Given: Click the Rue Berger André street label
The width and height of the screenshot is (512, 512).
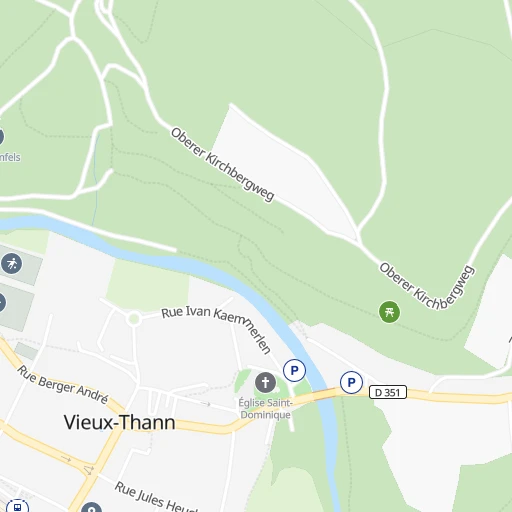Looking at the screenshot, I should pyautogui.click(x=63, y=384).
